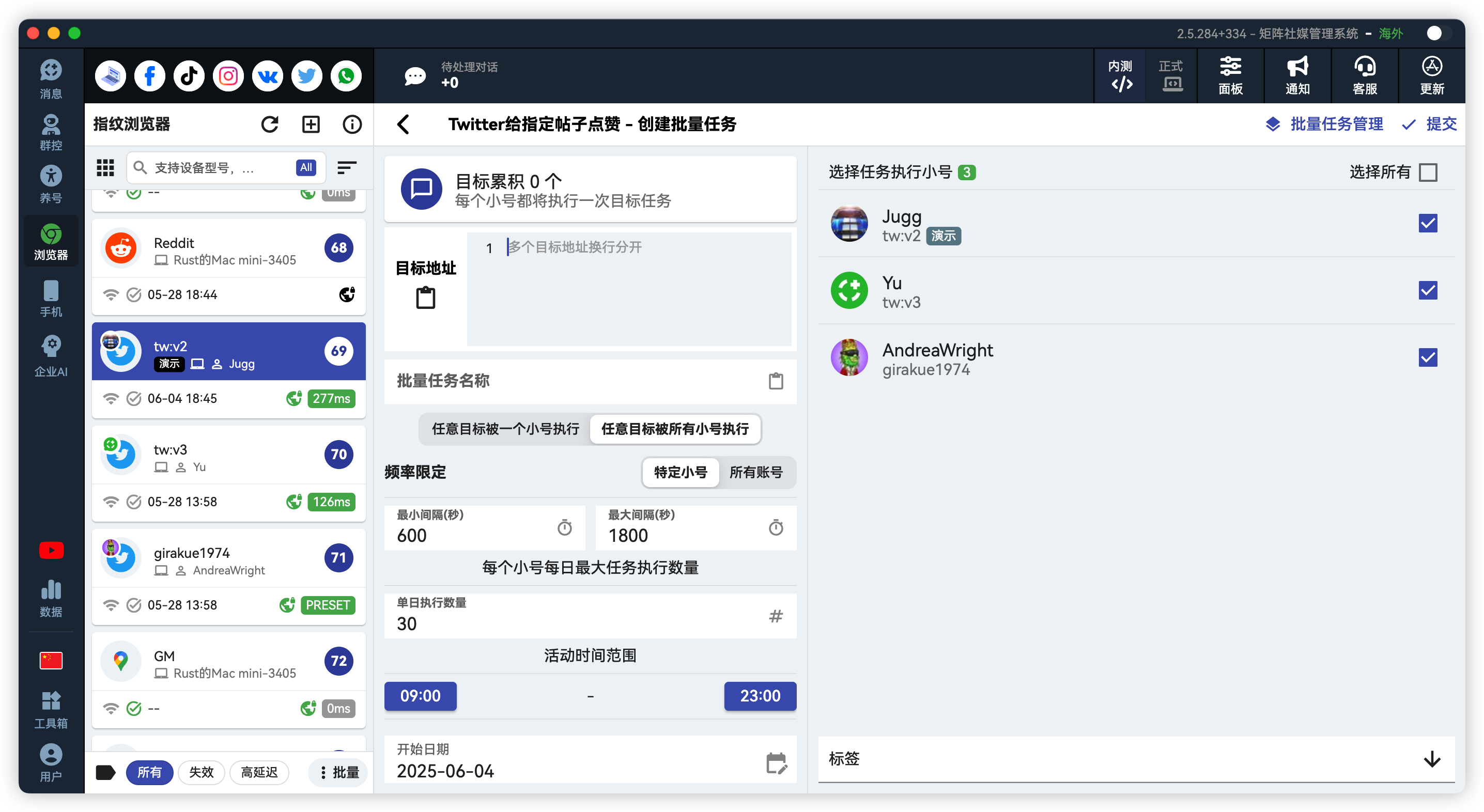Open the tw:v3 Yu browser card

[x=229, y=473]
